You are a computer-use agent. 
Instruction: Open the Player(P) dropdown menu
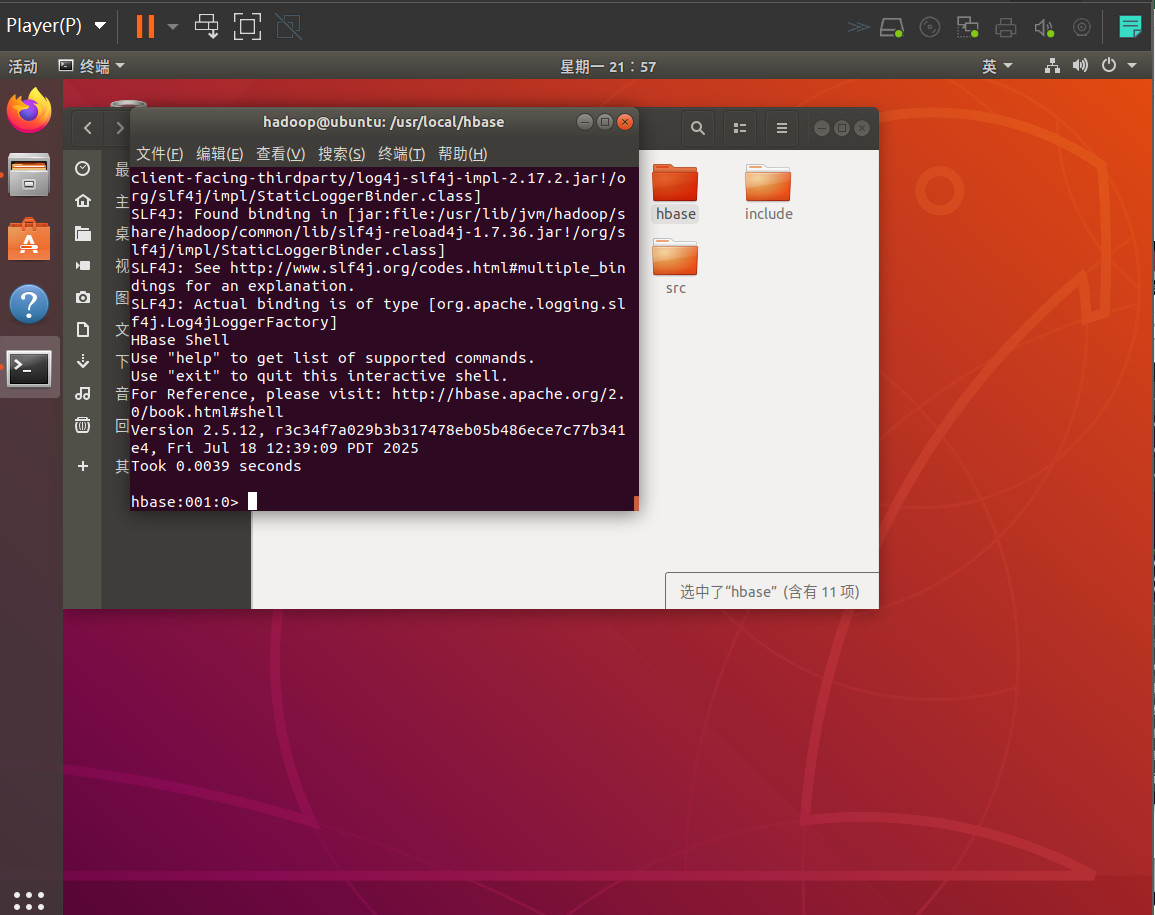(56, 26)
